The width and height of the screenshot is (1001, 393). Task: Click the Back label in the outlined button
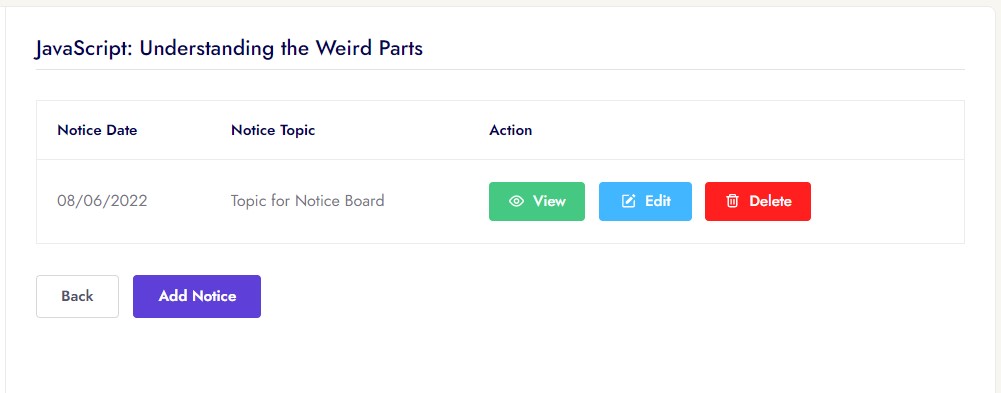77,296
